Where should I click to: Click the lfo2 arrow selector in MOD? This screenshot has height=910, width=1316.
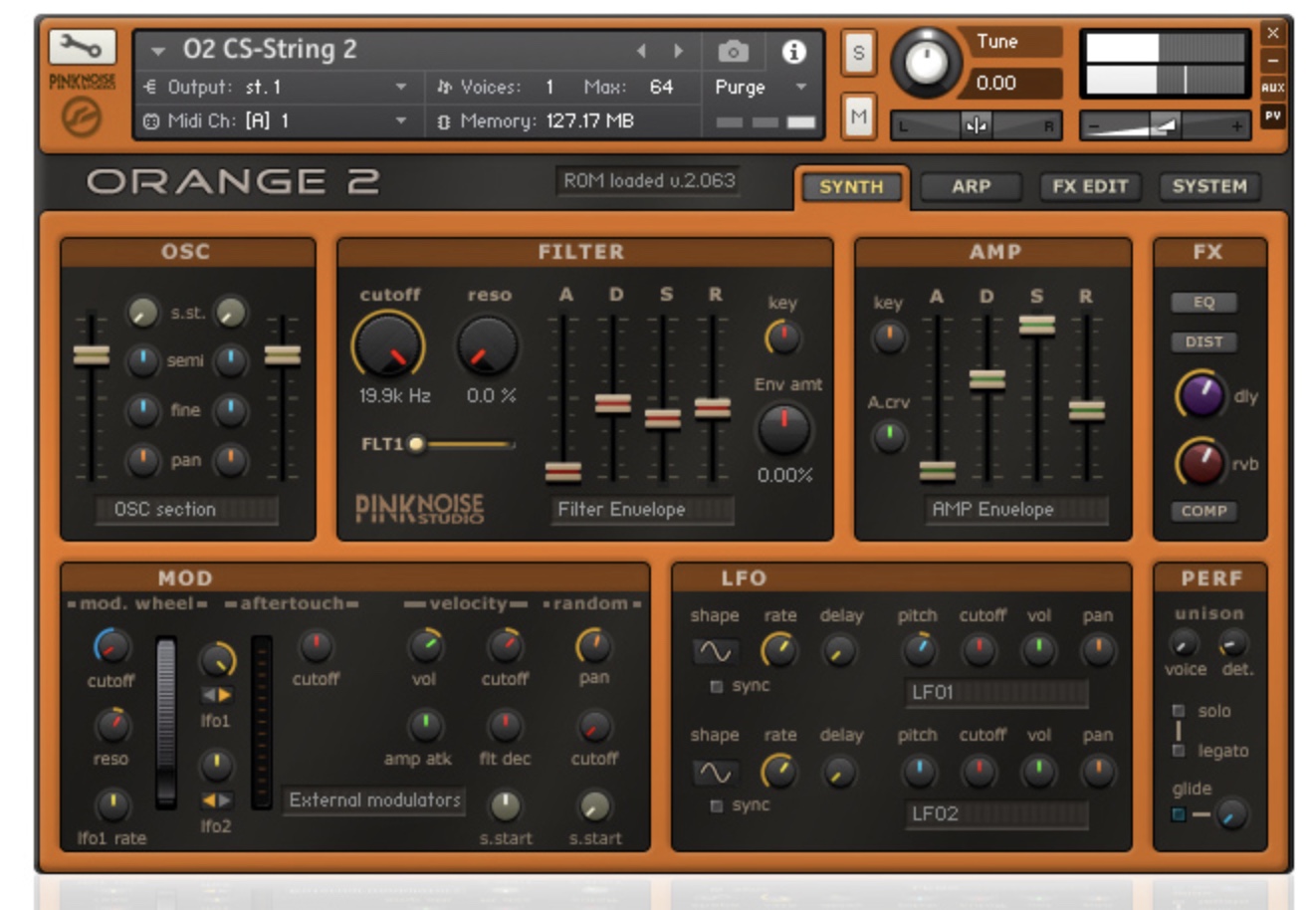pos(216,800)
